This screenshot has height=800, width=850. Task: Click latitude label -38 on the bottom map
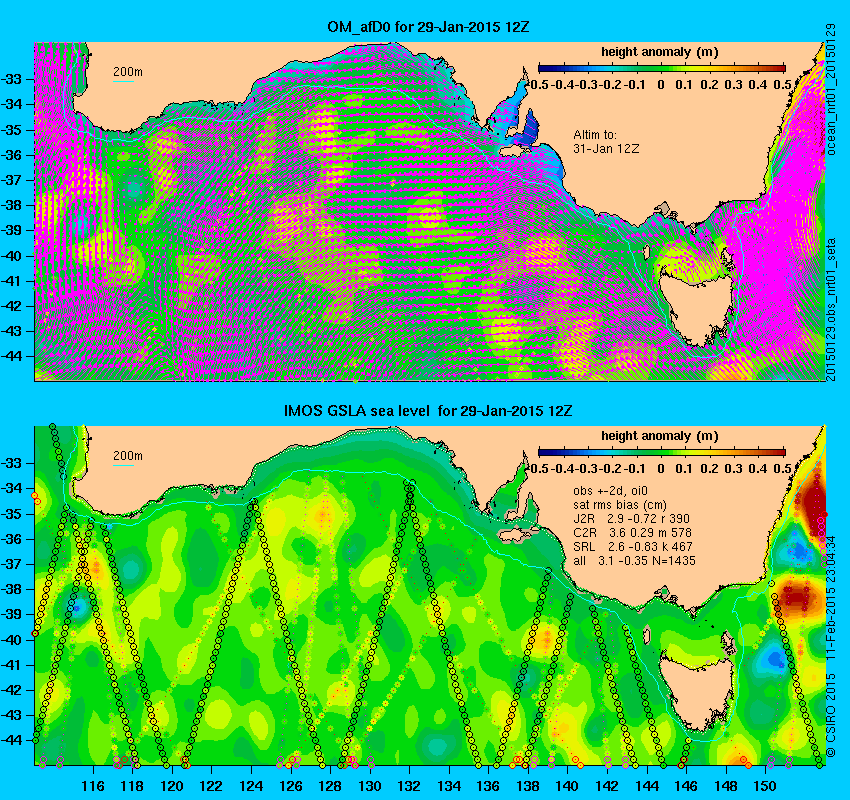pyautogui.click(x=10, y=589)
